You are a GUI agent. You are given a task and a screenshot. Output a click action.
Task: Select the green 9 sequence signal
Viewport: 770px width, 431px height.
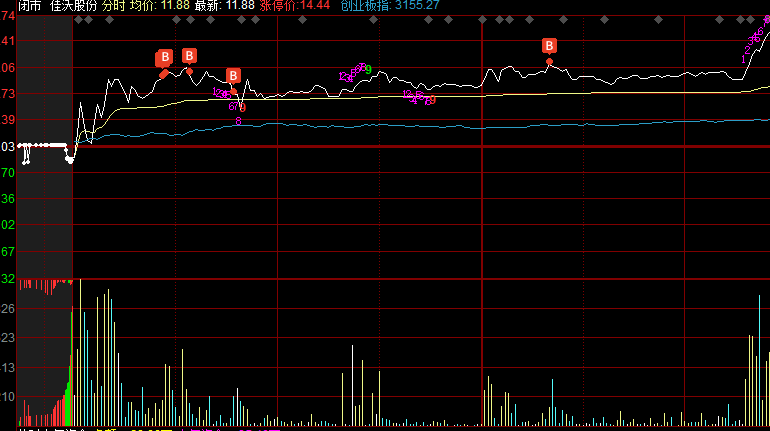(368, 70)
